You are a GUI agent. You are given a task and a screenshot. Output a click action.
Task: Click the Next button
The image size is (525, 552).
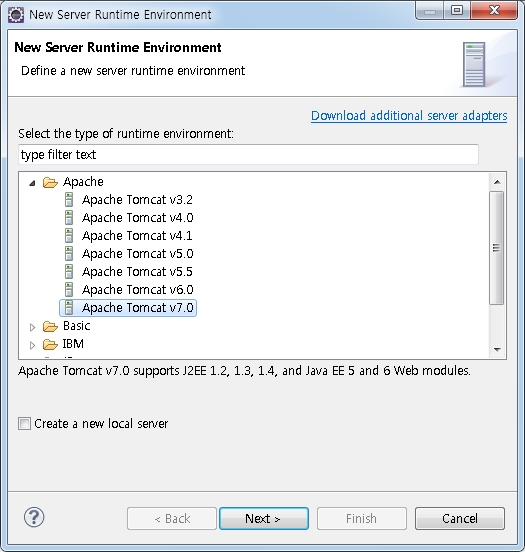tap(264, 518)
